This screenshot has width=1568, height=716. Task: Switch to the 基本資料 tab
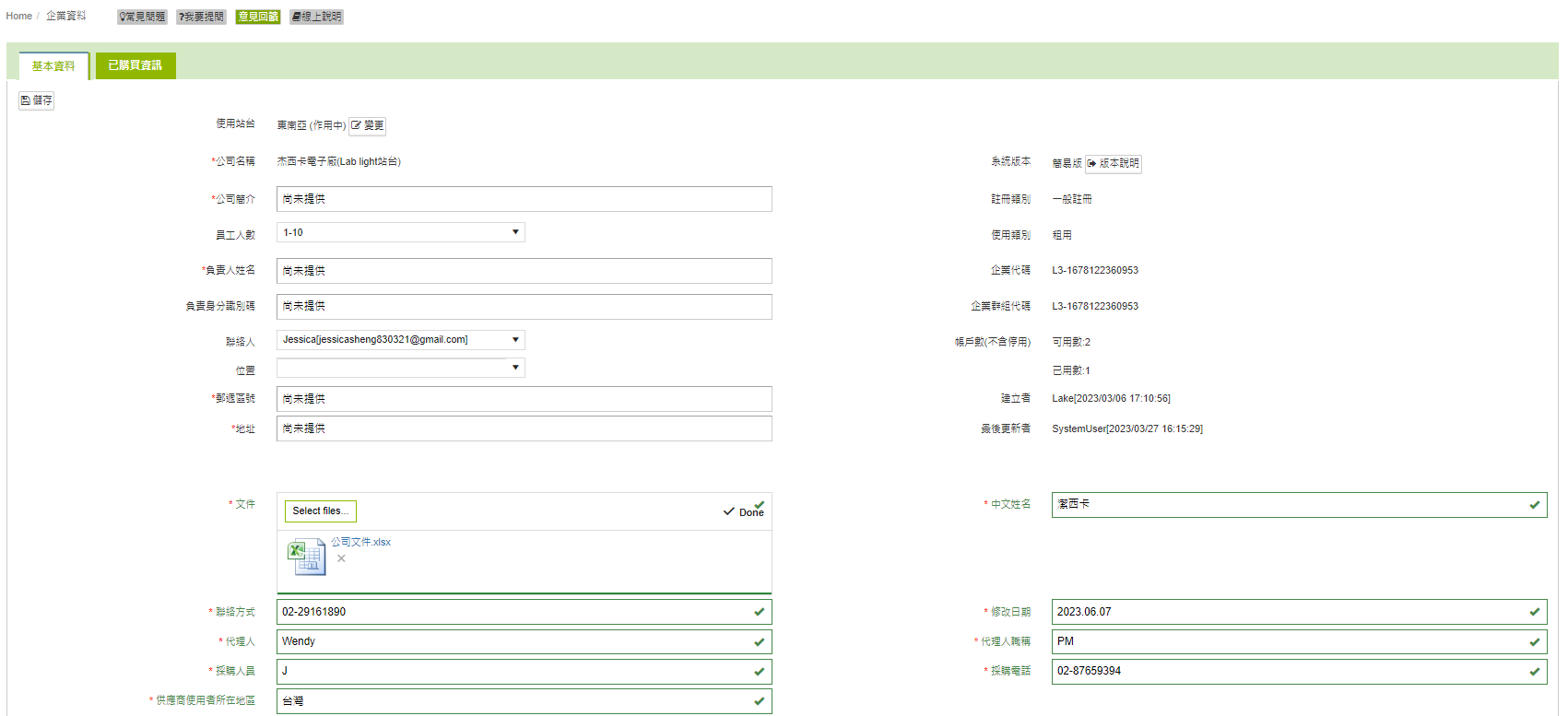(53, 66)
